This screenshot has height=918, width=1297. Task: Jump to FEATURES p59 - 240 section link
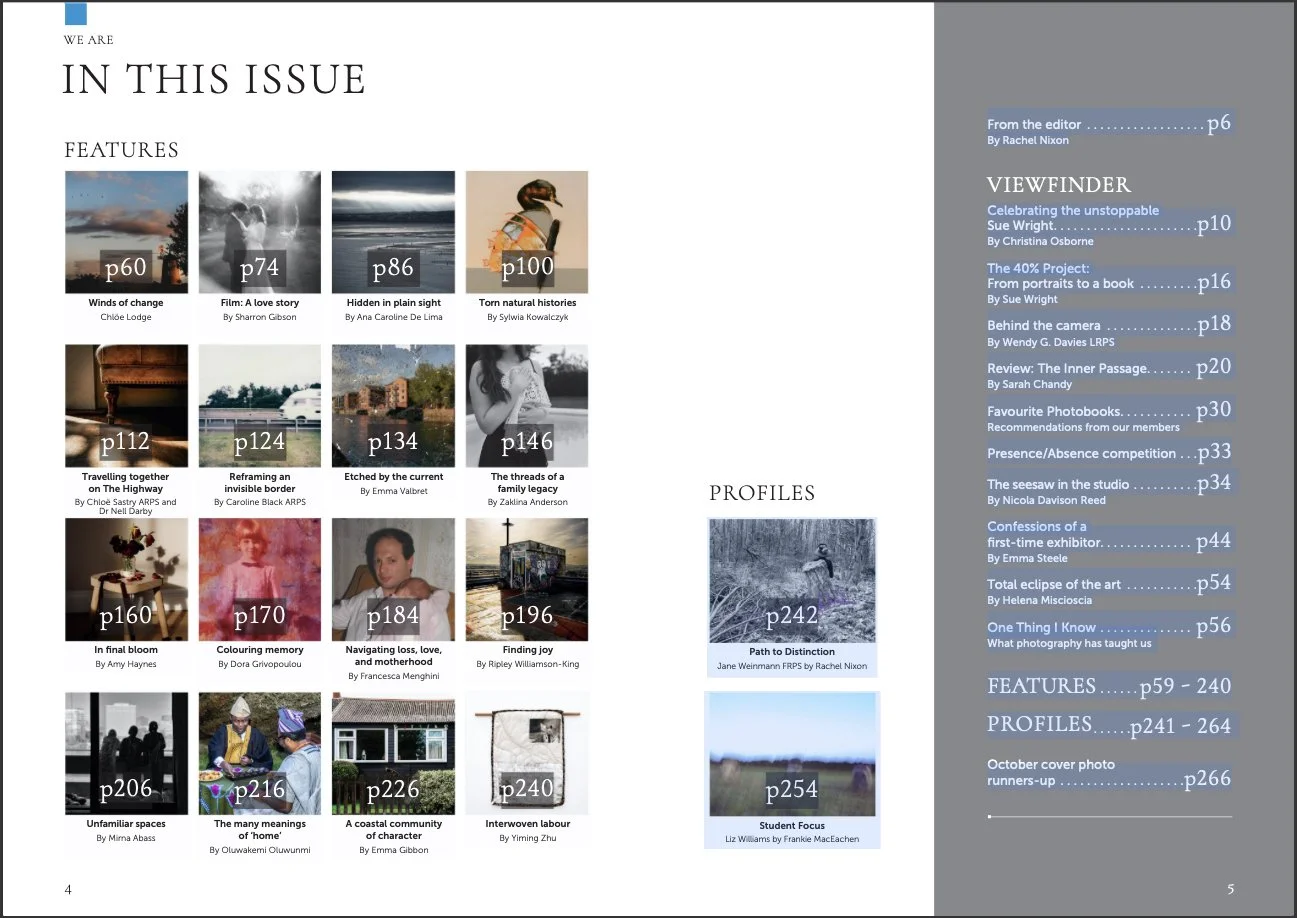[x=1109, y=686]
